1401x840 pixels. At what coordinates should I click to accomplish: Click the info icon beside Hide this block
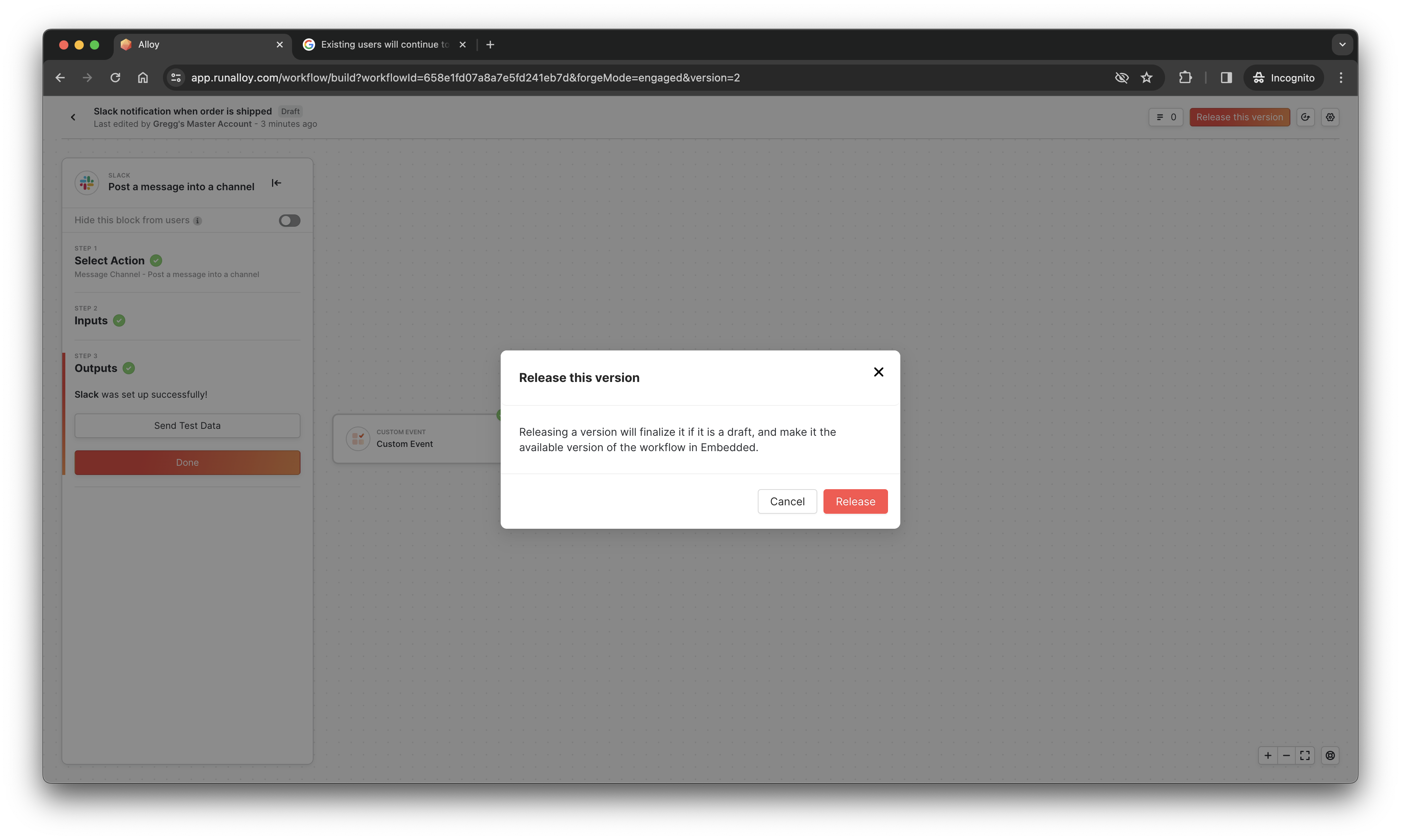(x=198, y=221)
